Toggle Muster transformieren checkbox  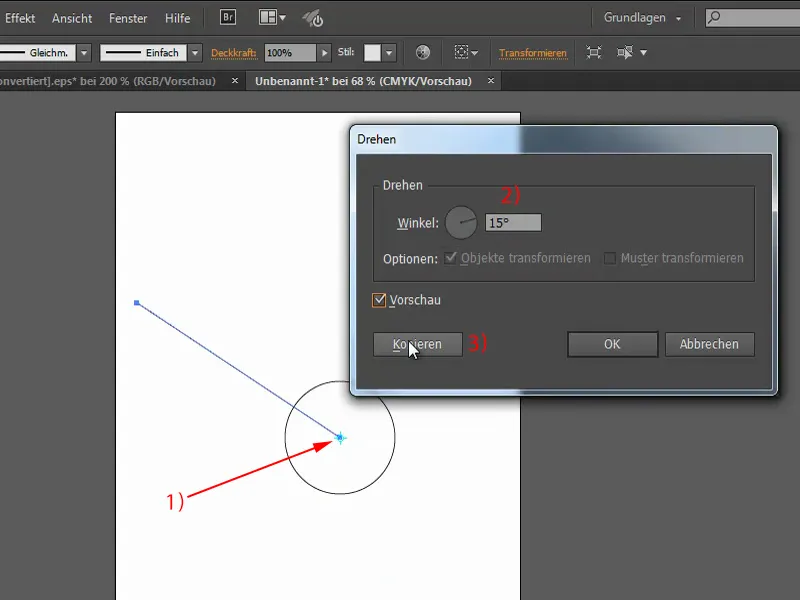tap(610, 258)
